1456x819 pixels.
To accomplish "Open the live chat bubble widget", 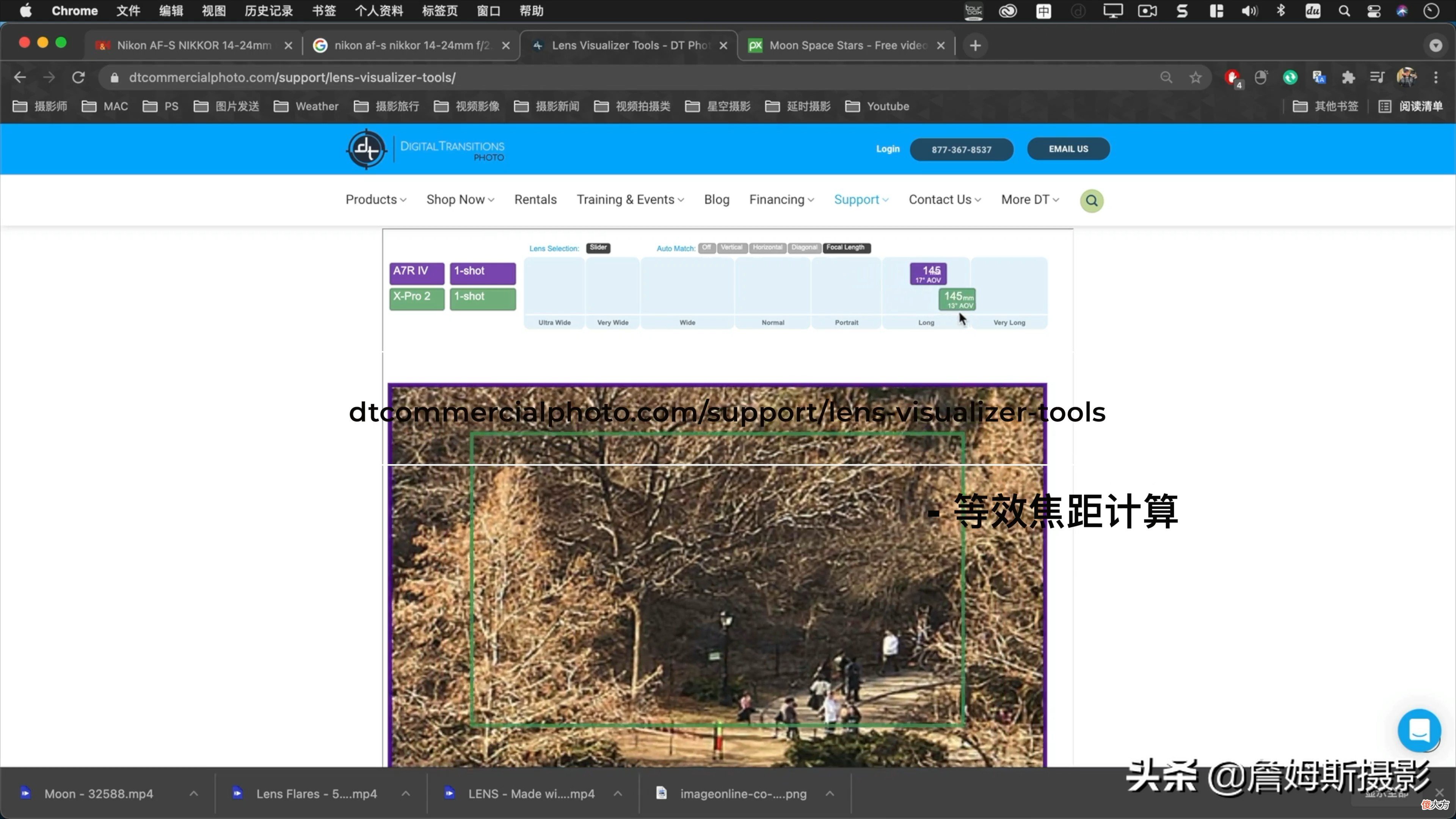I will (x=1419, y=730).
